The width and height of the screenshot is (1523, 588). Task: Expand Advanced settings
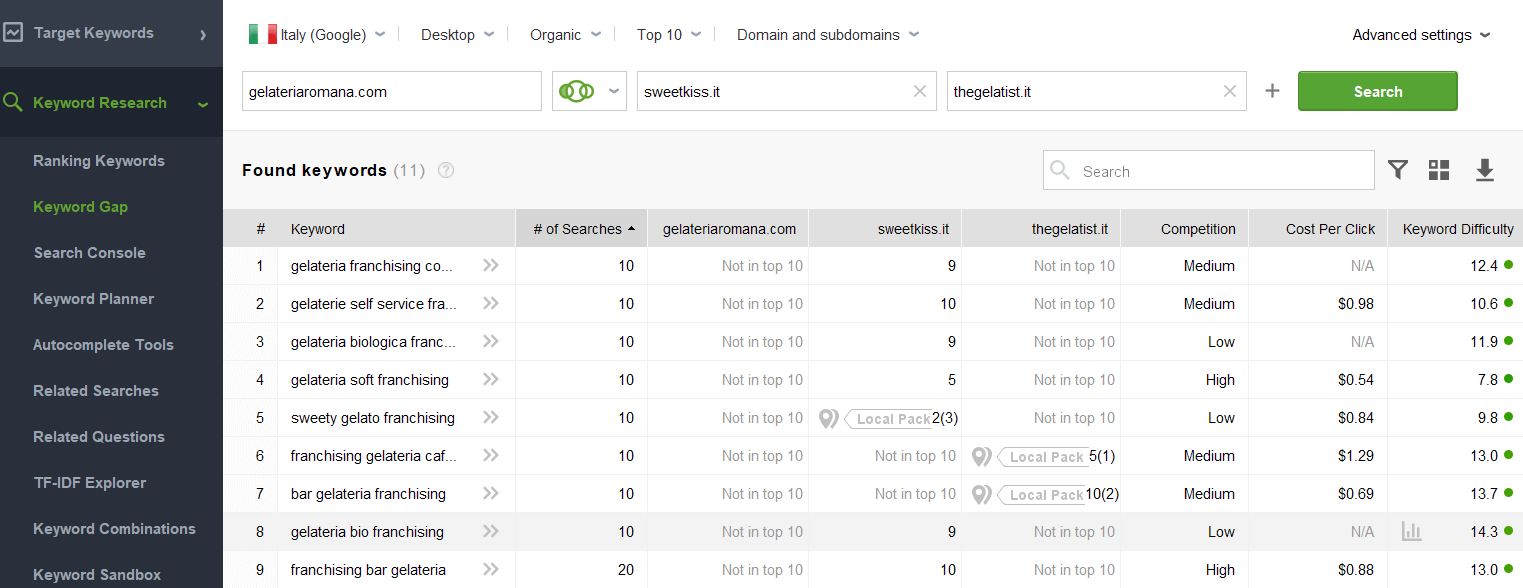tap(1421, 34)
